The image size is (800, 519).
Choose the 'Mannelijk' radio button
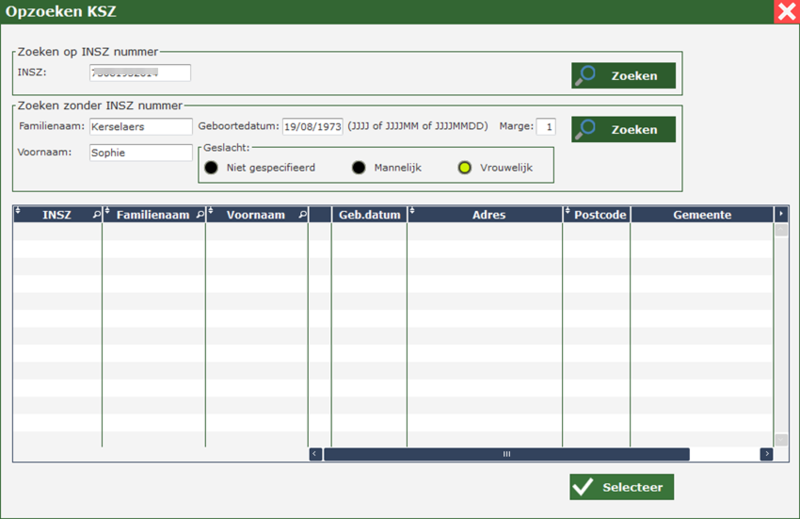click(x=358, y=168)
